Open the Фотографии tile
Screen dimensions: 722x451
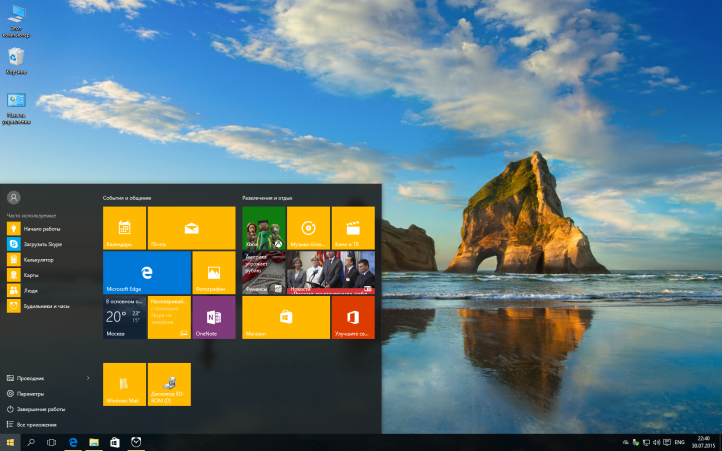[x=214, y=273]
